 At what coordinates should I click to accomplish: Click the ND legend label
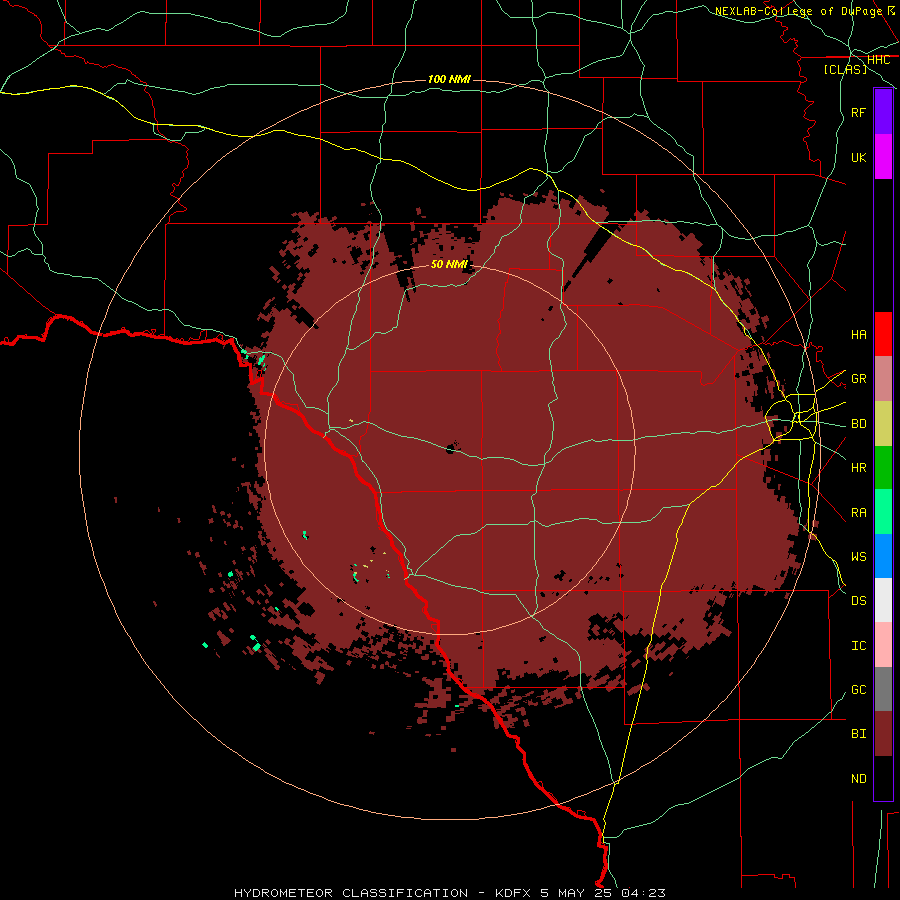point(859,779)
